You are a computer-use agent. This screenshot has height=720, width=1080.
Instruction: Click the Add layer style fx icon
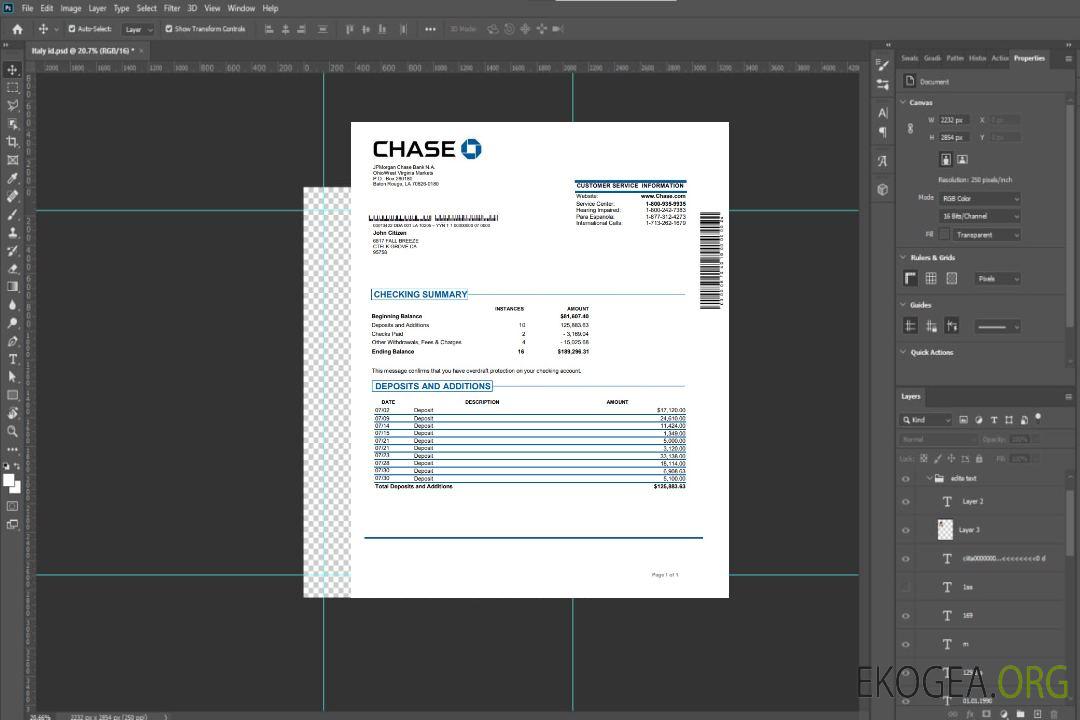(970, 714)
